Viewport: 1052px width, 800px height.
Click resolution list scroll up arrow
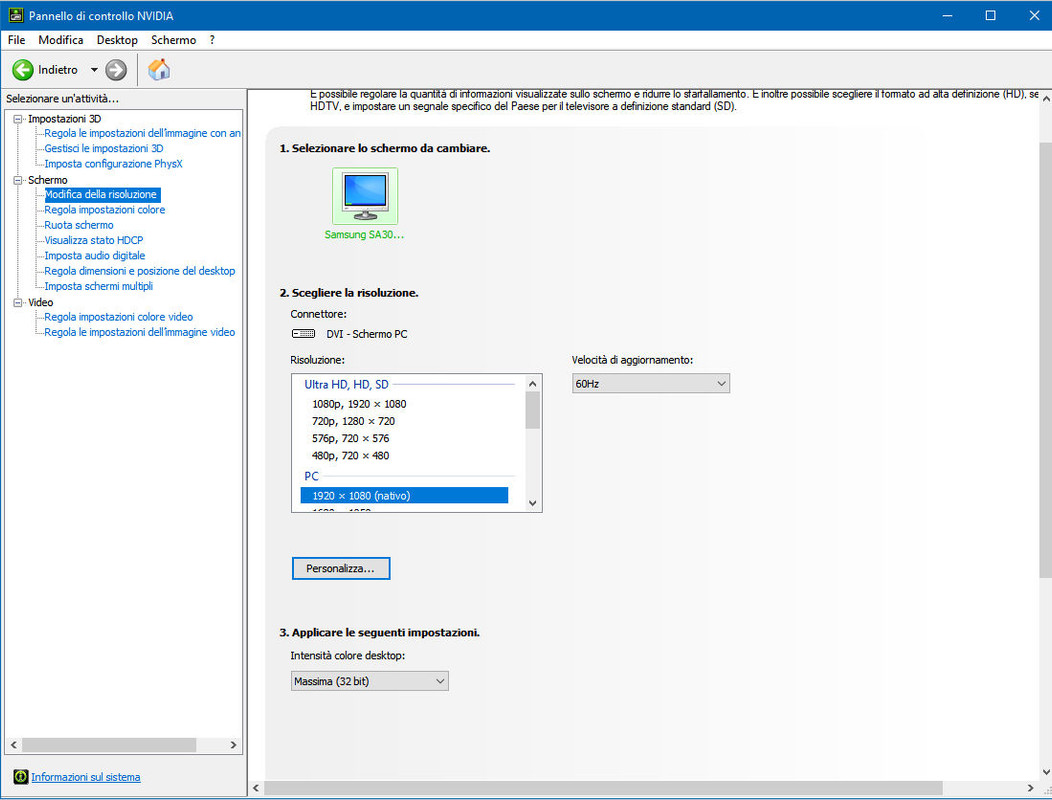(x=533, y=384)
